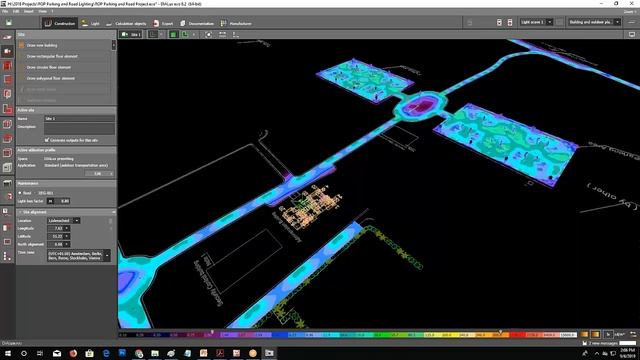Collapse the Site alignment section
Viewport: 640px width, 360px height.
point(20,212)
